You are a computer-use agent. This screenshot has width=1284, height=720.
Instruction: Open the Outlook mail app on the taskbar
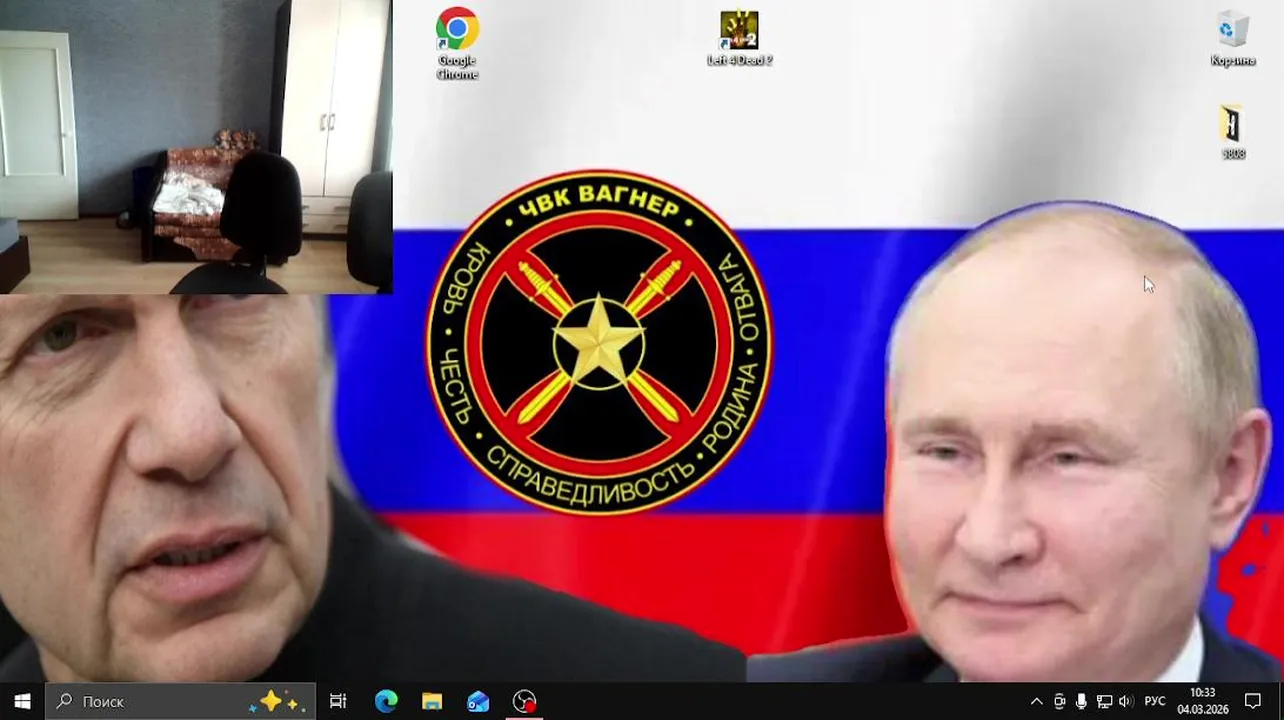pyautogui.click(x=478, y=701)
